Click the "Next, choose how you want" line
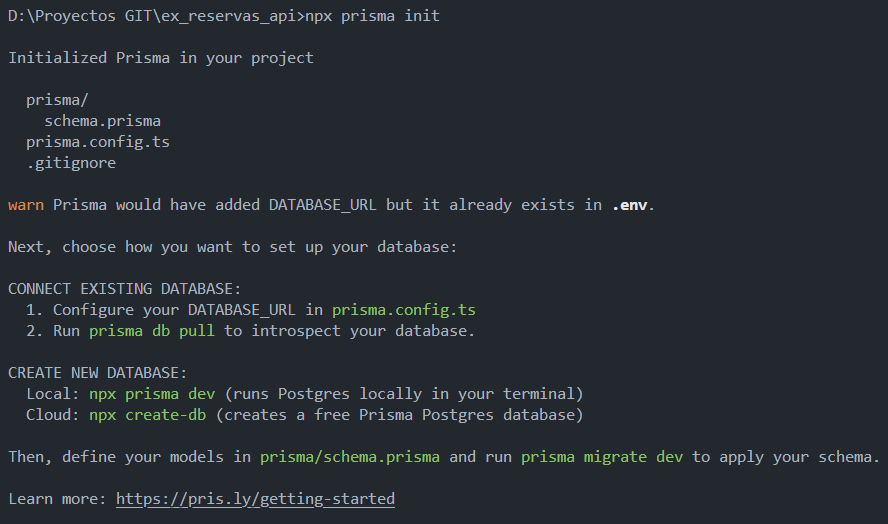 pos(232,247)
